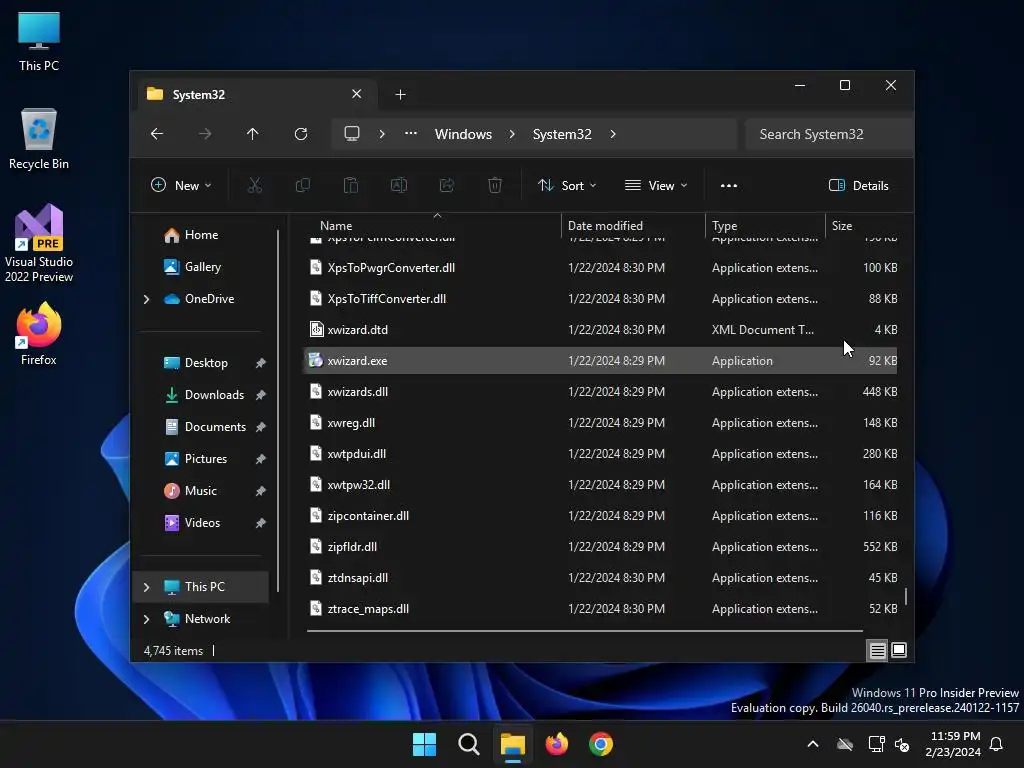
Task: Click the vertical scrollbar thumb in file list
Action: (x=906, y=596)
